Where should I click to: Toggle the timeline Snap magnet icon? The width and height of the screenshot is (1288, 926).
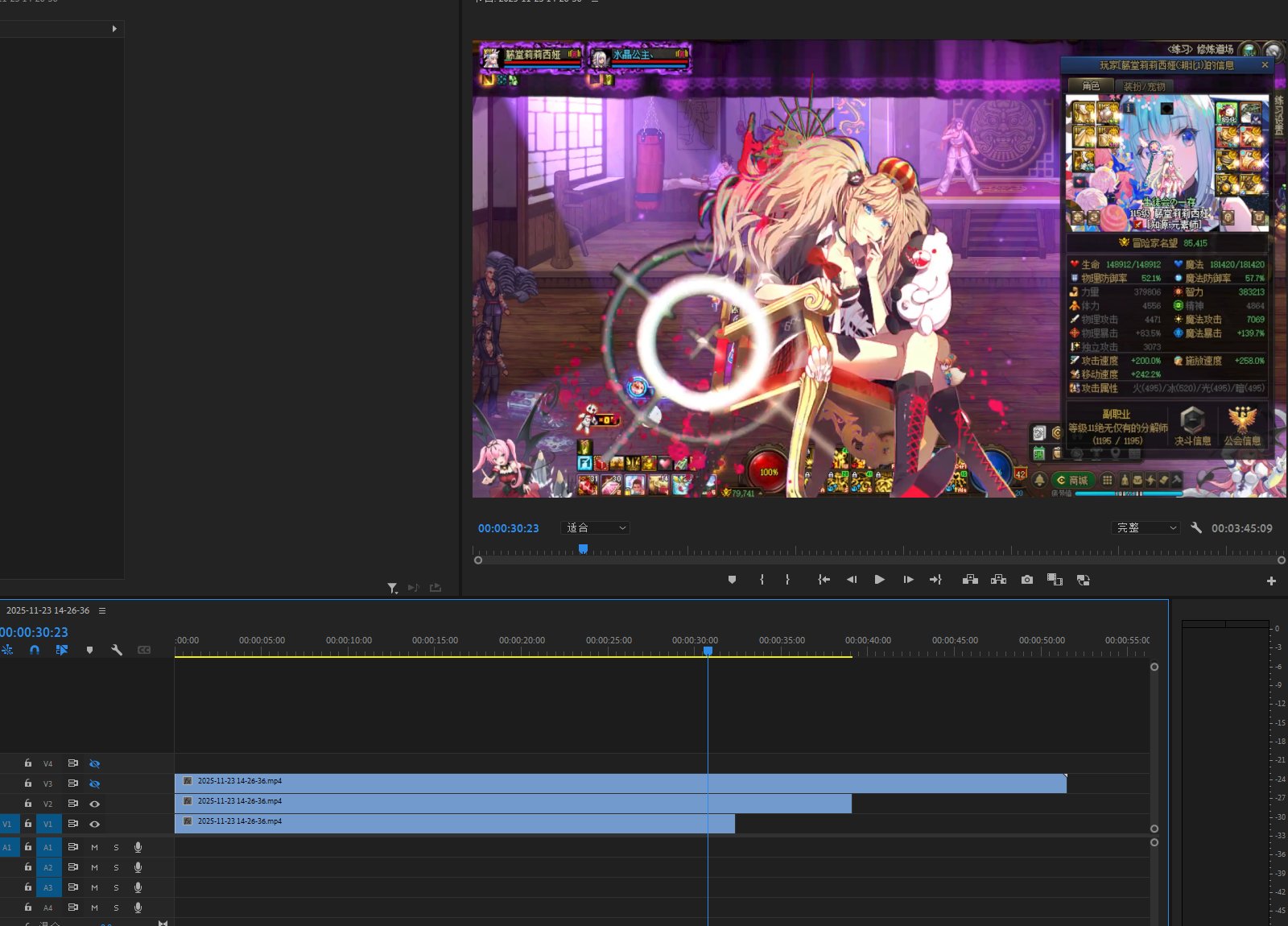pos(35,650)
